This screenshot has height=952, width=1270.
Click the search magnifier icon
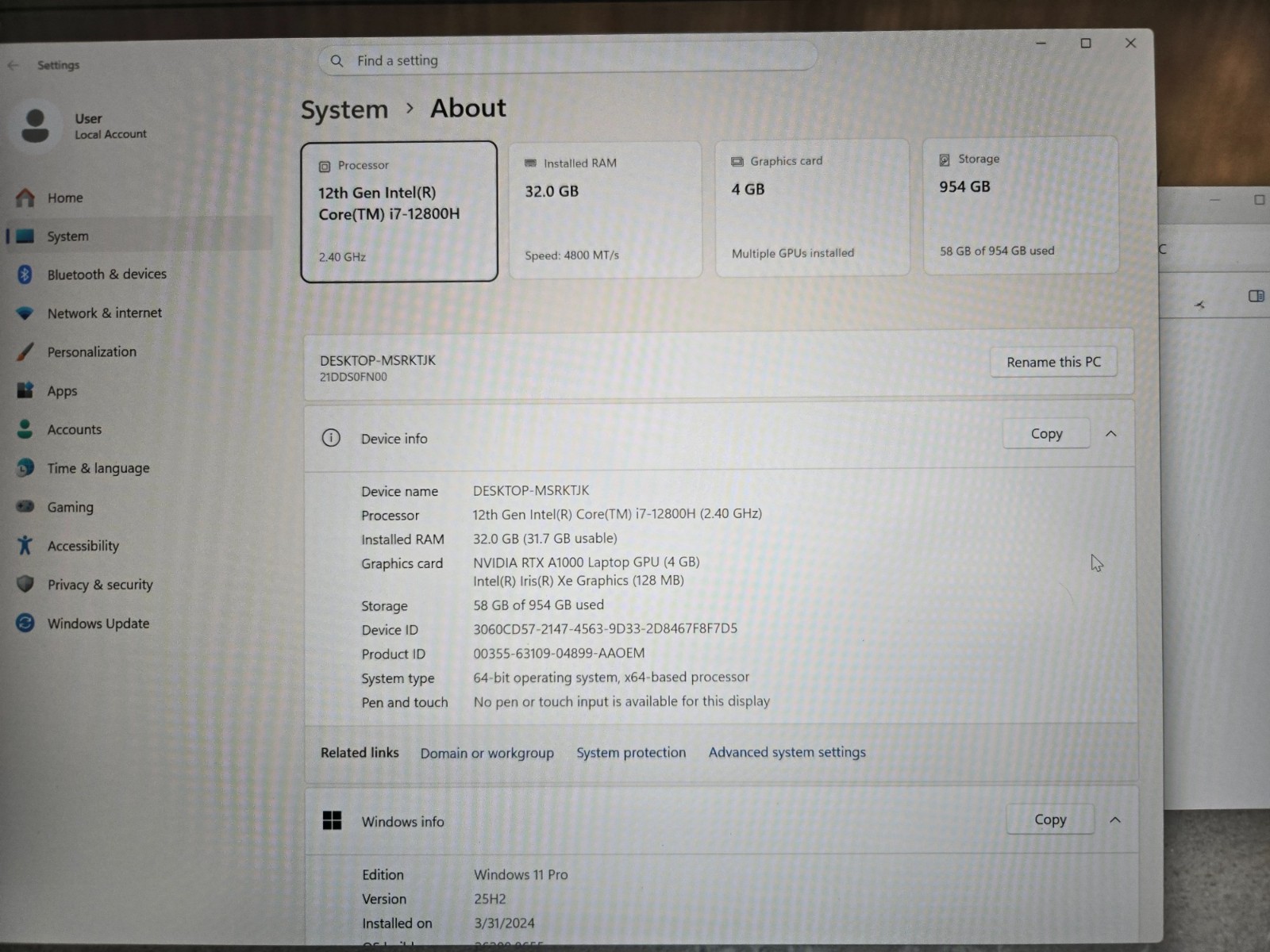337,61
